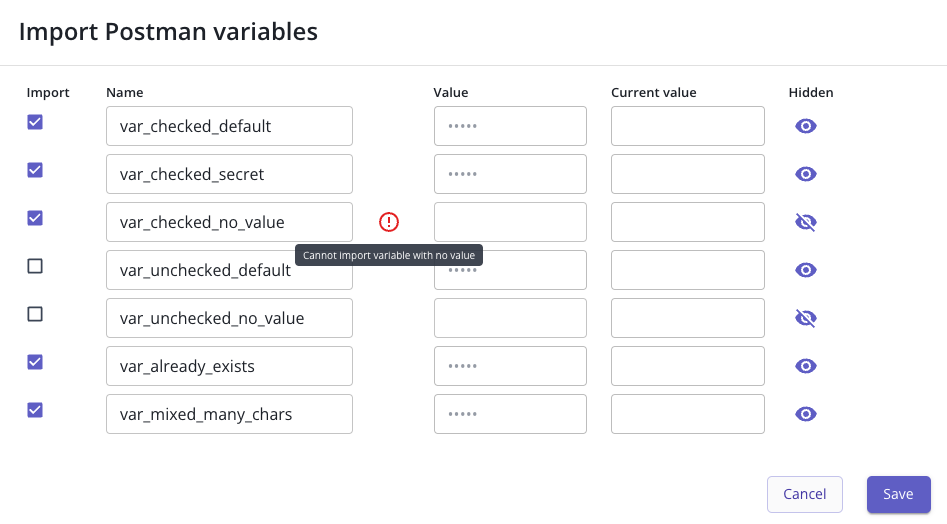Uncheck import for var_already_exists
This screenshot has width=947, height=524.
coord(35,362)
